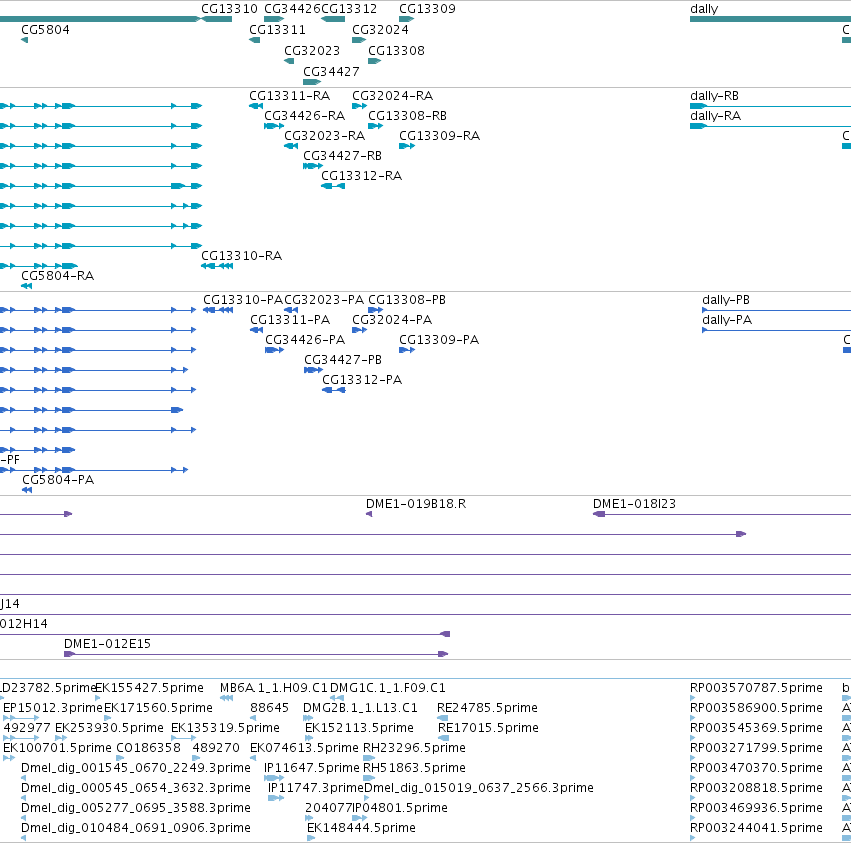Select CDS label CG32023-PA
851x843 pixels.
tap(324, 300)
